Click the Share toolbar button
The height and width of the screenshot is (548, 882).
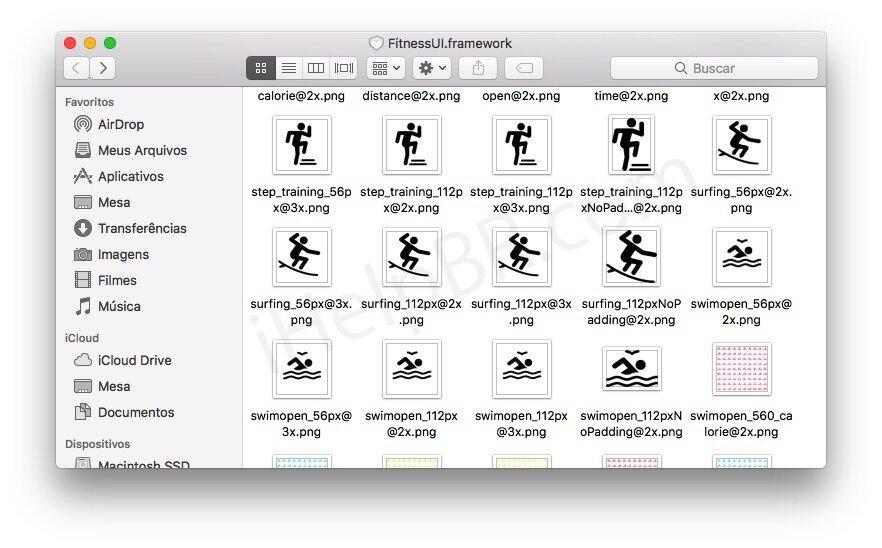coord(478,68)
